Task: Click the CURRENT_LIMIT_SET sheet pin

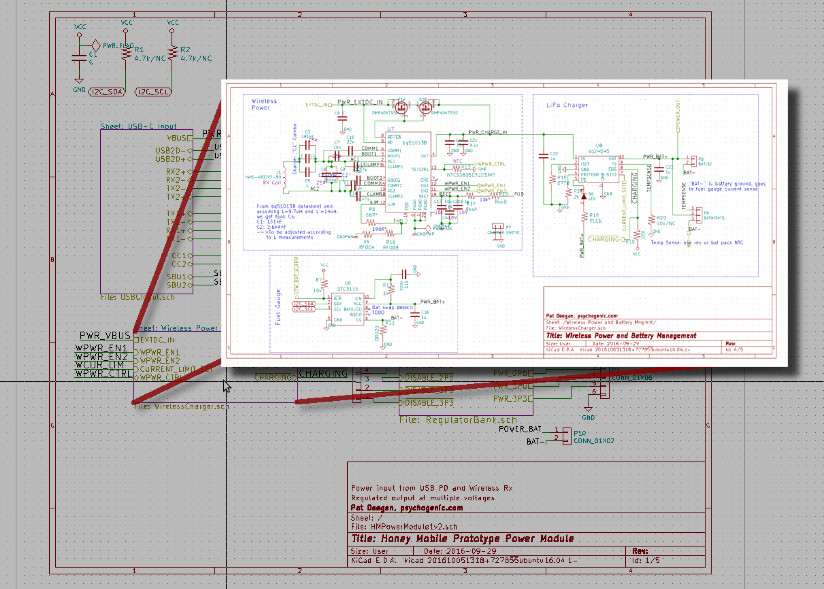Action: 174,369
